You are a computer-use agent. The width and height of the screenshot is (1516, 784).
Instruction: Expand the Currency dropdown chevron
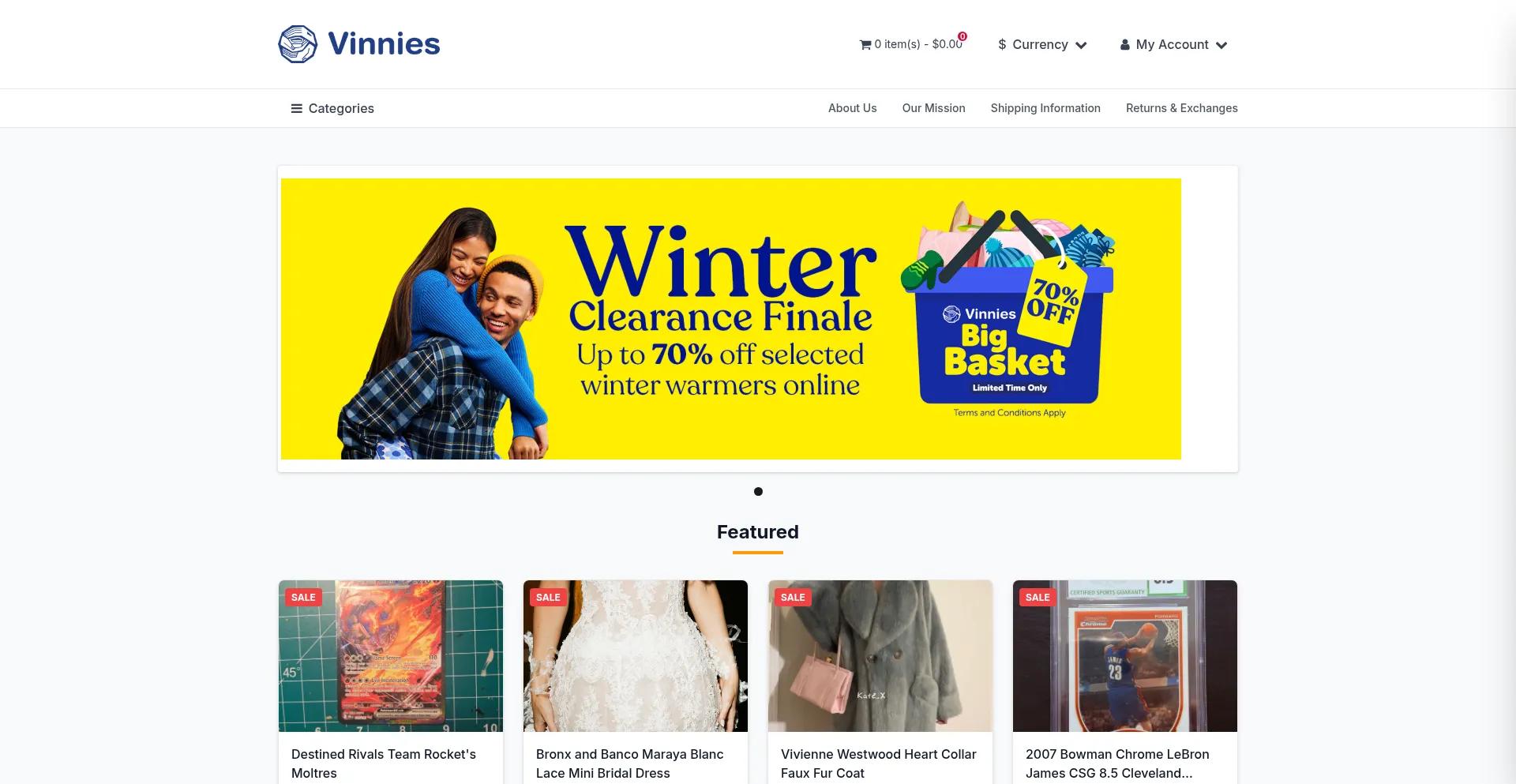click(1081, 45)
